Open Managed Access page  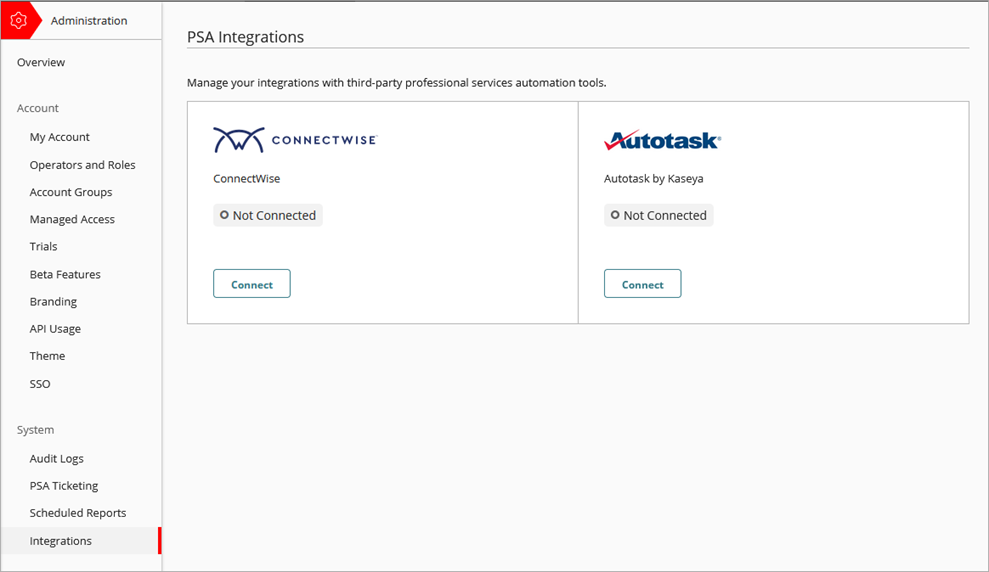coord(72,219)
